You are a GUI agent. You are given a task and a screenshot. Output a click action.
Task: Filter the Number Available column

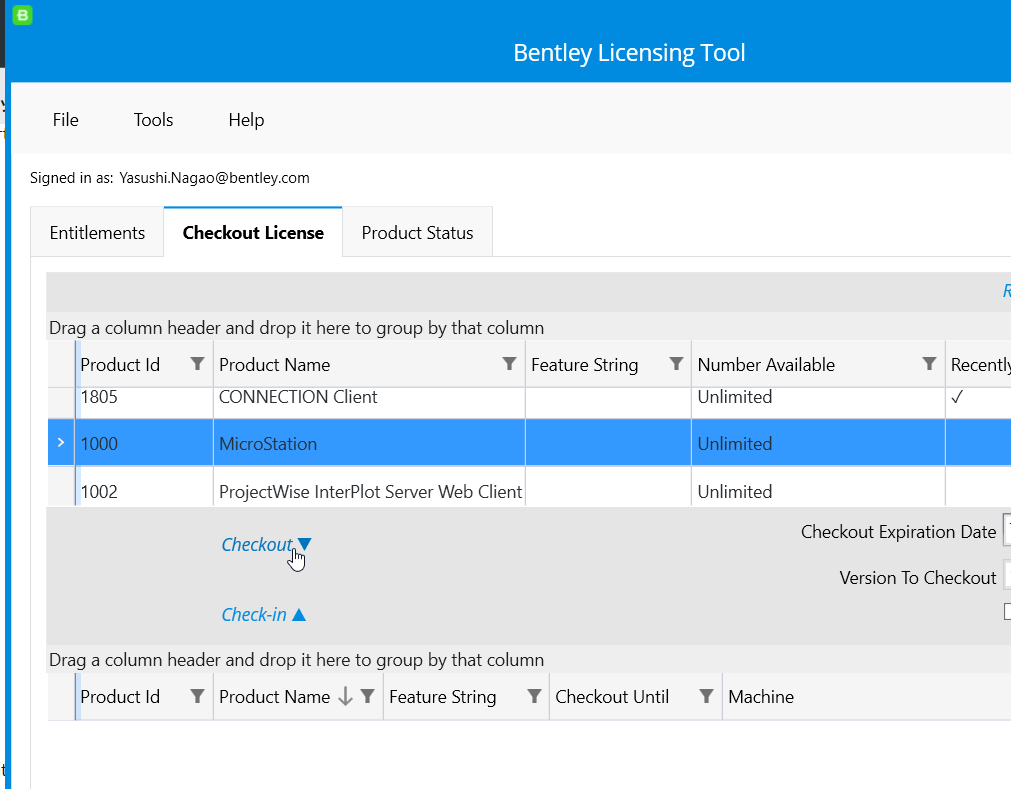[929, 364]
